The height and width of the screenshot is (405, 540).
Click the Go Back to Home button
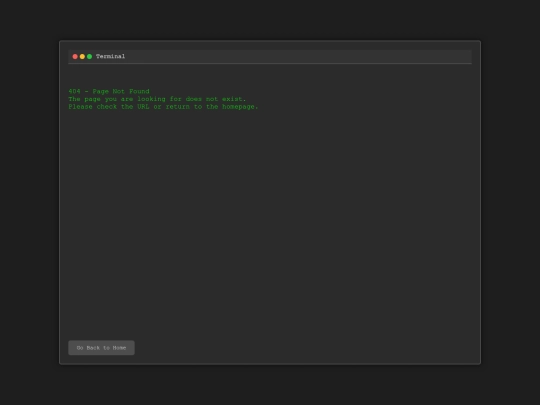click(101, 347)
